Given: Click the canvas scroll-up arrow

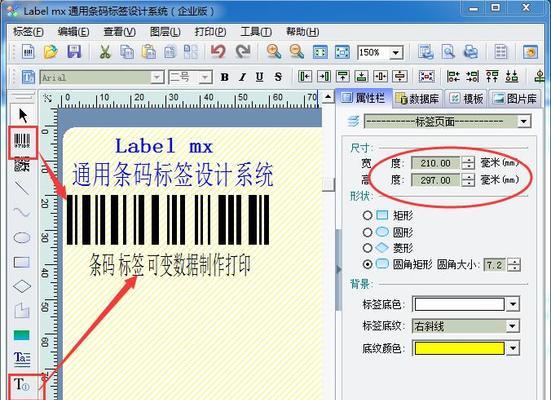Looking at the screenshot, I should pyautogui.click(x=328, y=96).
